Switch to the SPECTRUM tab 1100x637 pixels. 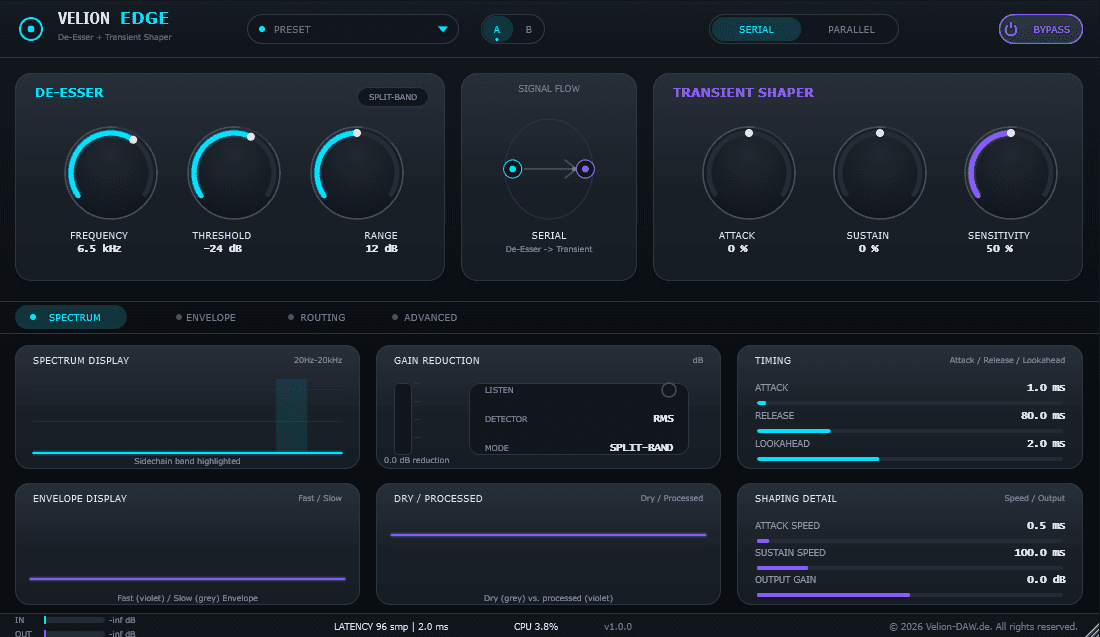(x=71, y=317)
